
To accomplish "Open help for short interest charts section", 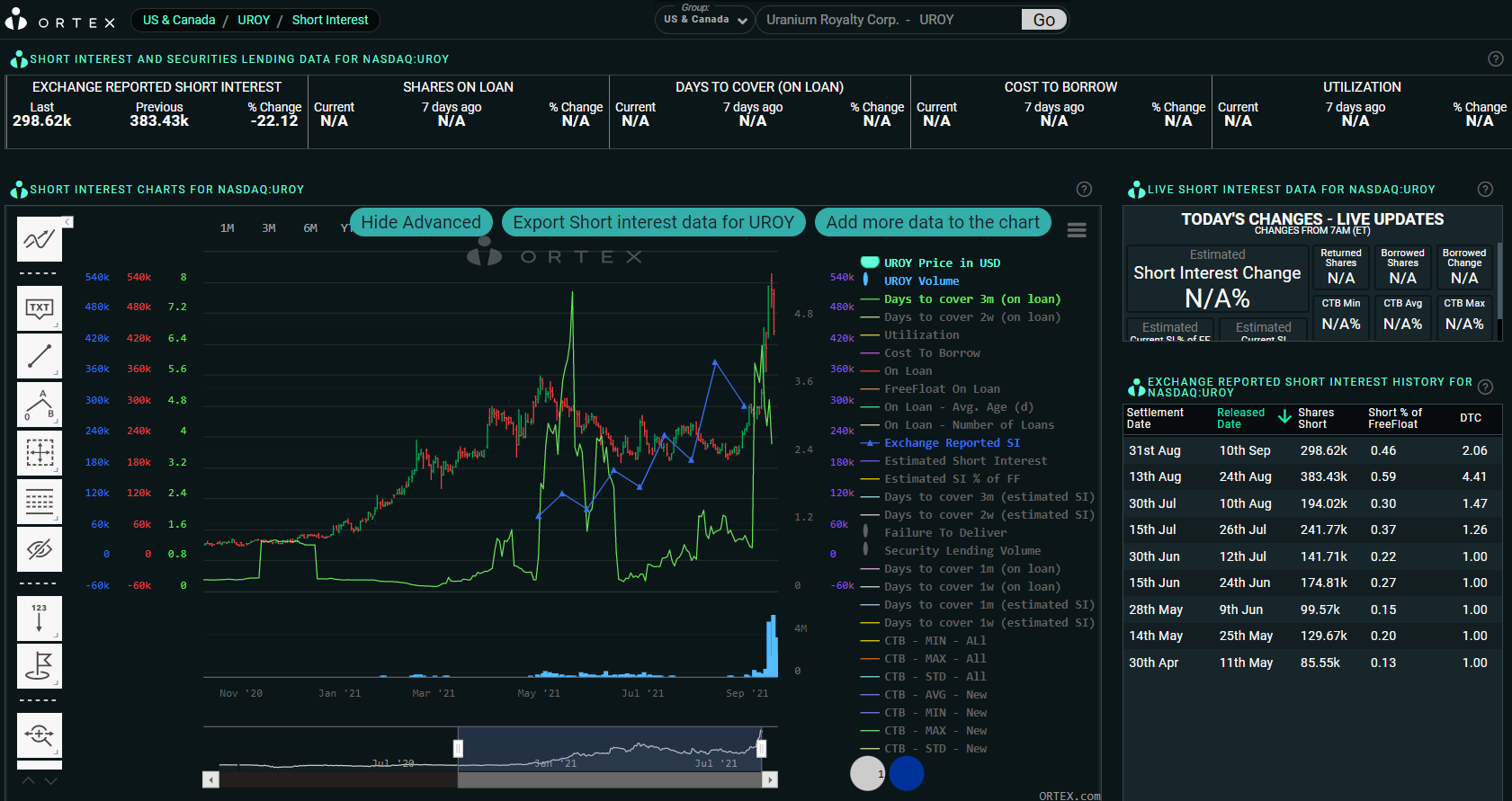I will tap(1085, 189).
